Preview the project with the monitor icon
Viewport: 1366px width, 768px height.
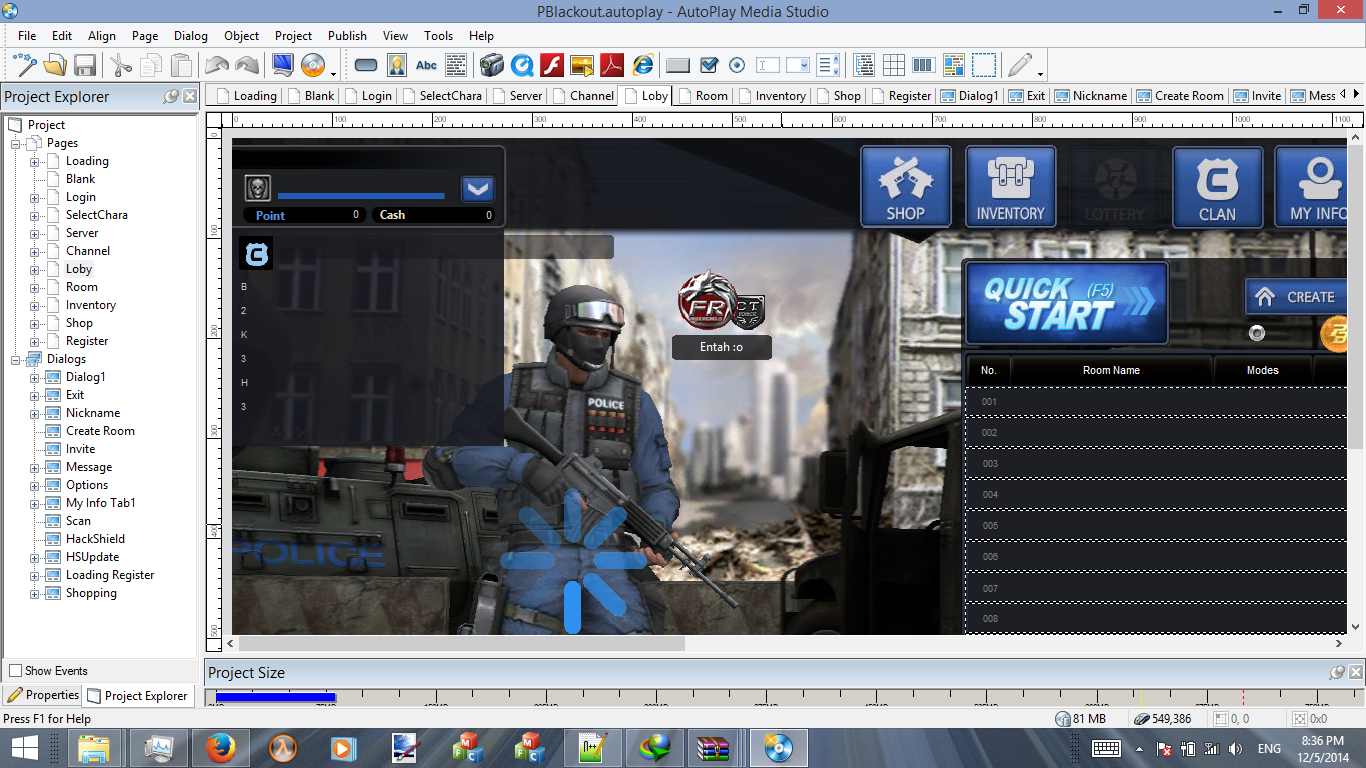click(283, 66)
